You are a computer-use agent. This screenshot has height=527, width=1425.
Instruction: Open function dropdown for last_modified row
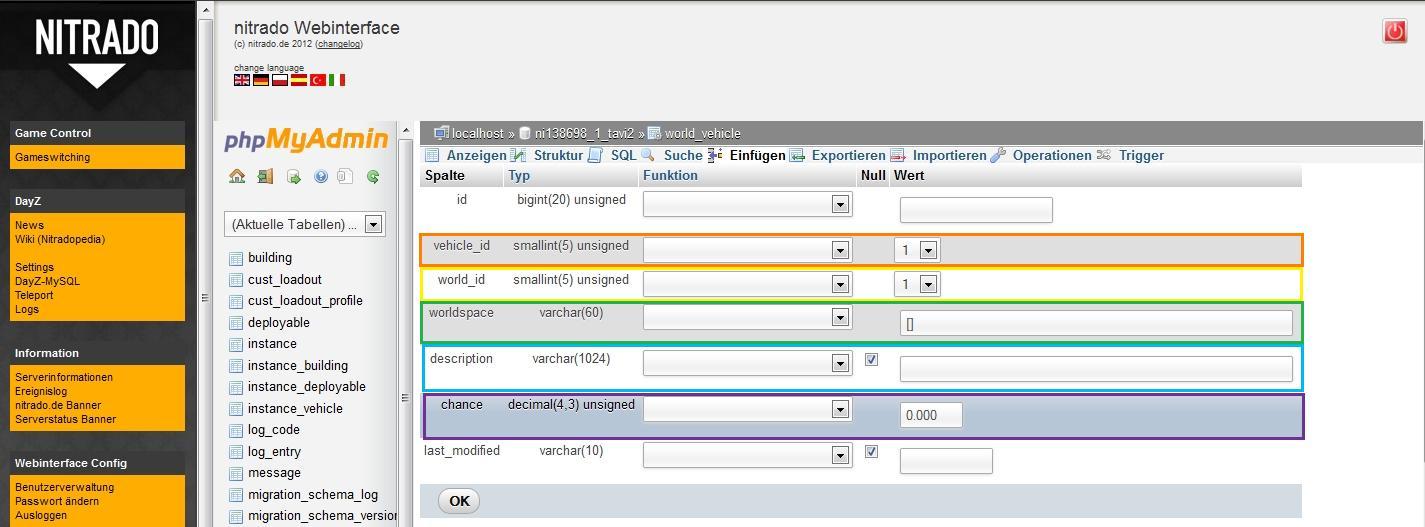click(747, 455)
